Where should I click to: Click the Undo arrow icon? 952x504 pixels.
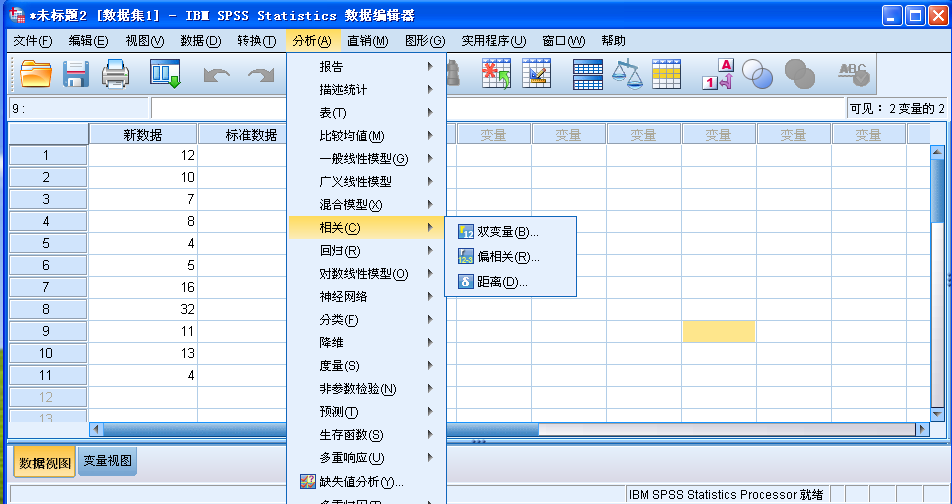click(x=217, y=75)
